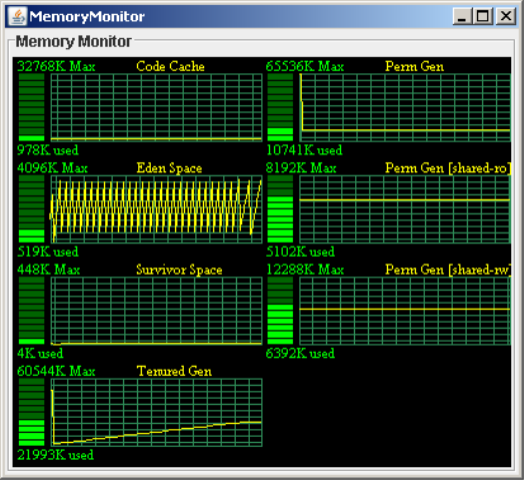Click the Survivor Space graph
Screen dimensions: 524x480
156,311
